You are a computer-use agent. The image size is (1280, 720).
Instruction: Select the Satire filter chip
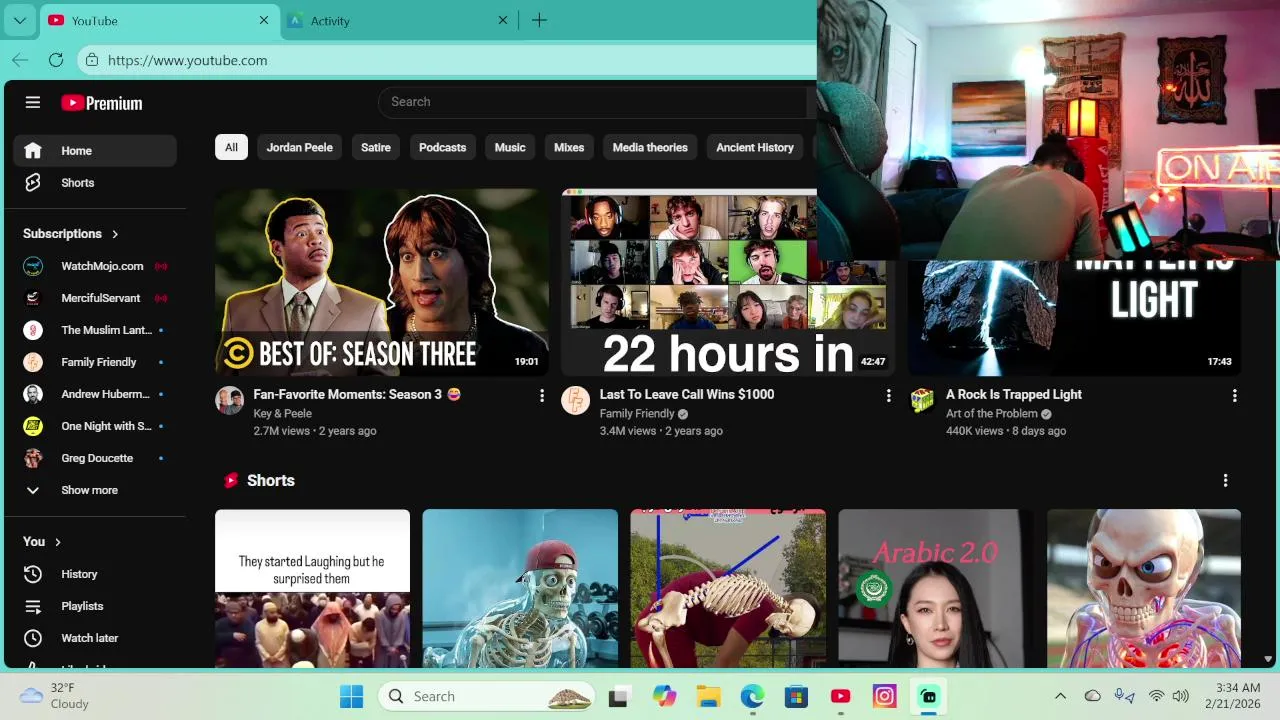[x=376, y=147]
